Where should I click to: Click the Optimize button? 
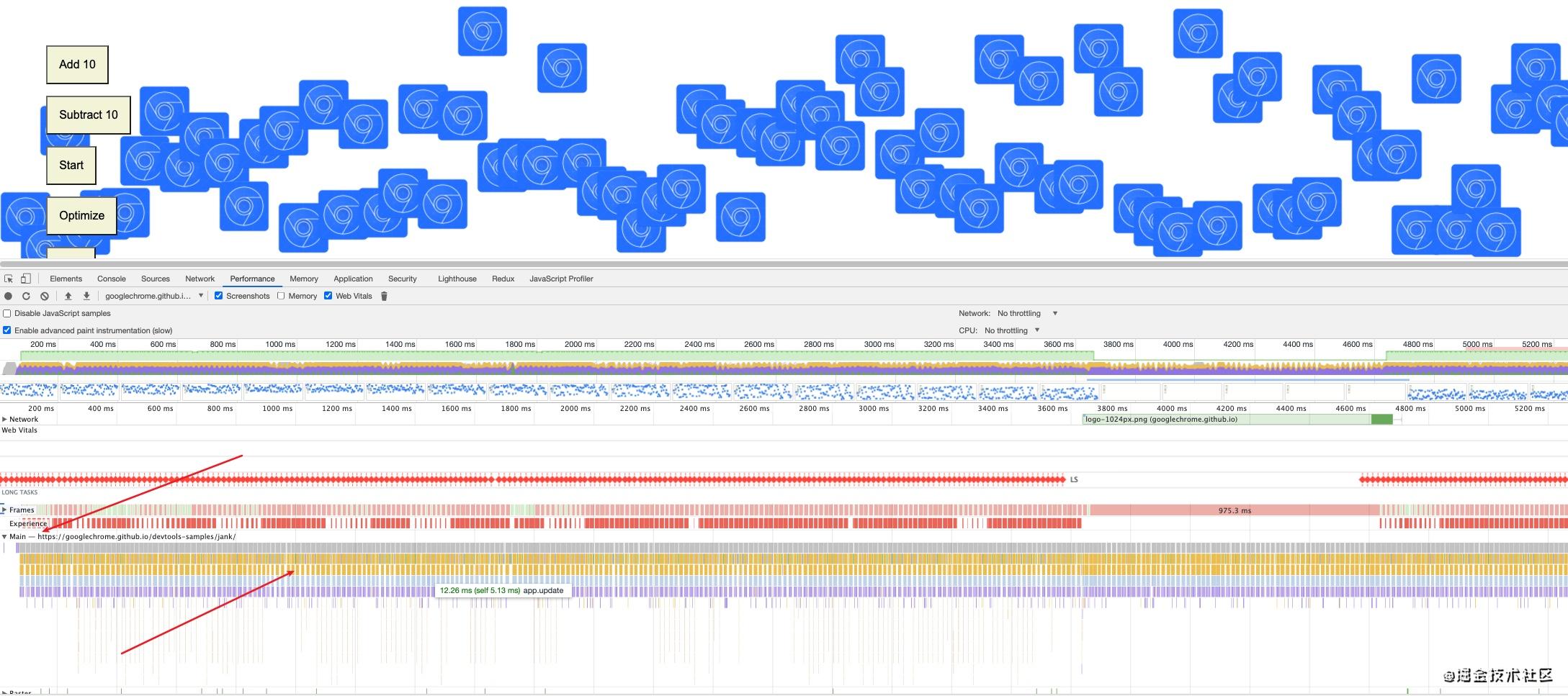coord(81,215)
